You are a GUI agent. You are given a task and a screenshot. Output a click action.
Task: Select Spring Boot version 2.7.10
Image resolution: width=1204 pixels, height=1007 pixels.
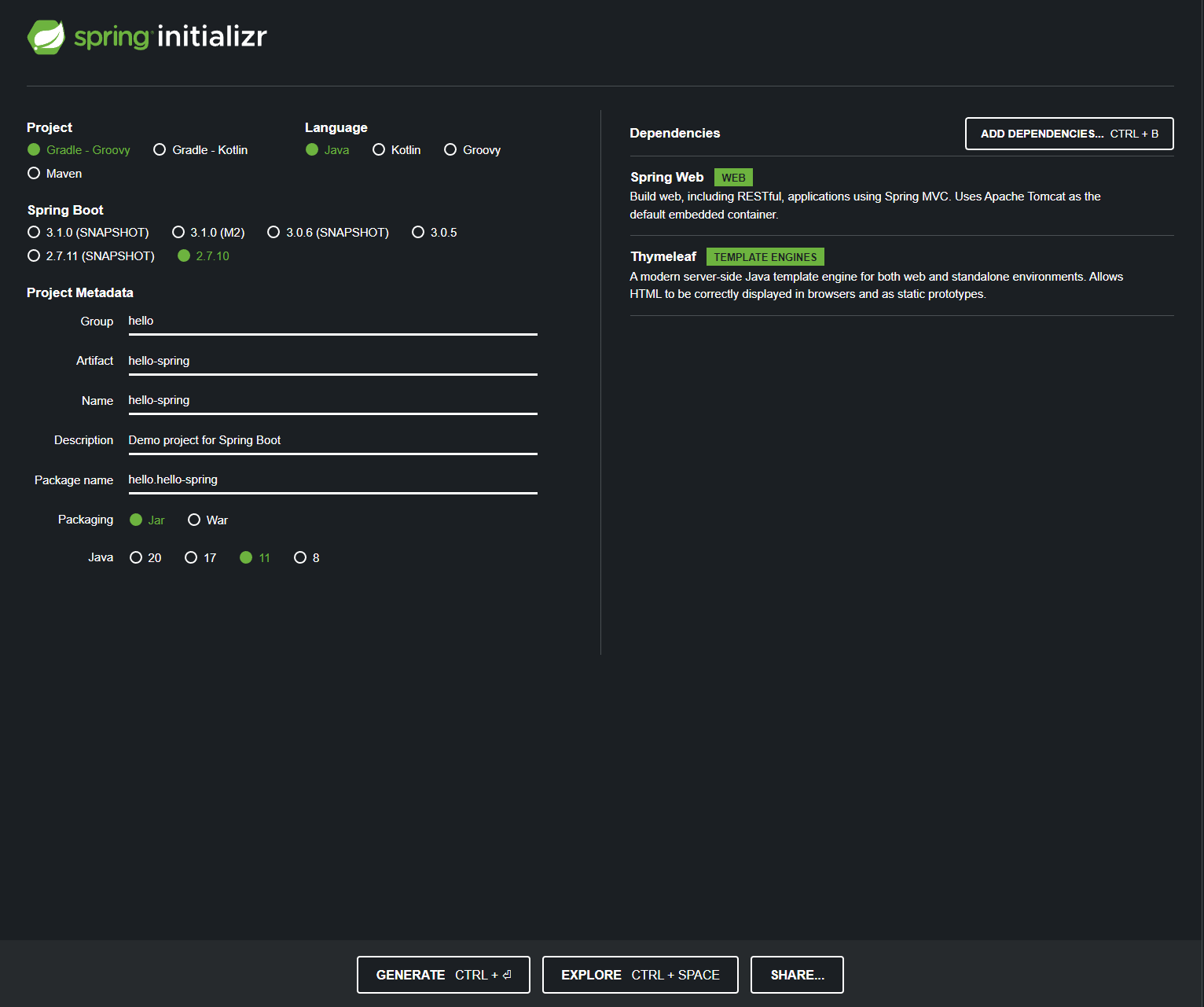pos(204,255)
